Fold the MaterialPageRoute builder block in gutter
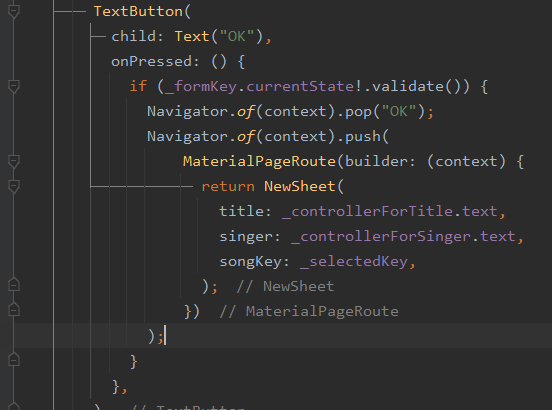Screen dimensions: 552x410 [x=14, y=161]
